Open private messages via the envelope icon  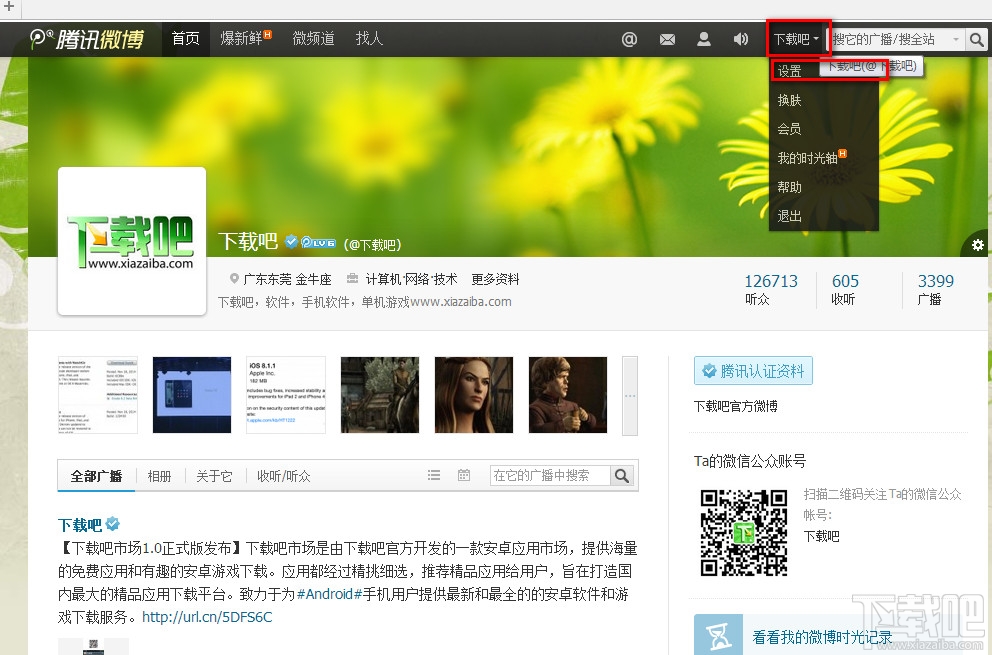click(667, 39)
